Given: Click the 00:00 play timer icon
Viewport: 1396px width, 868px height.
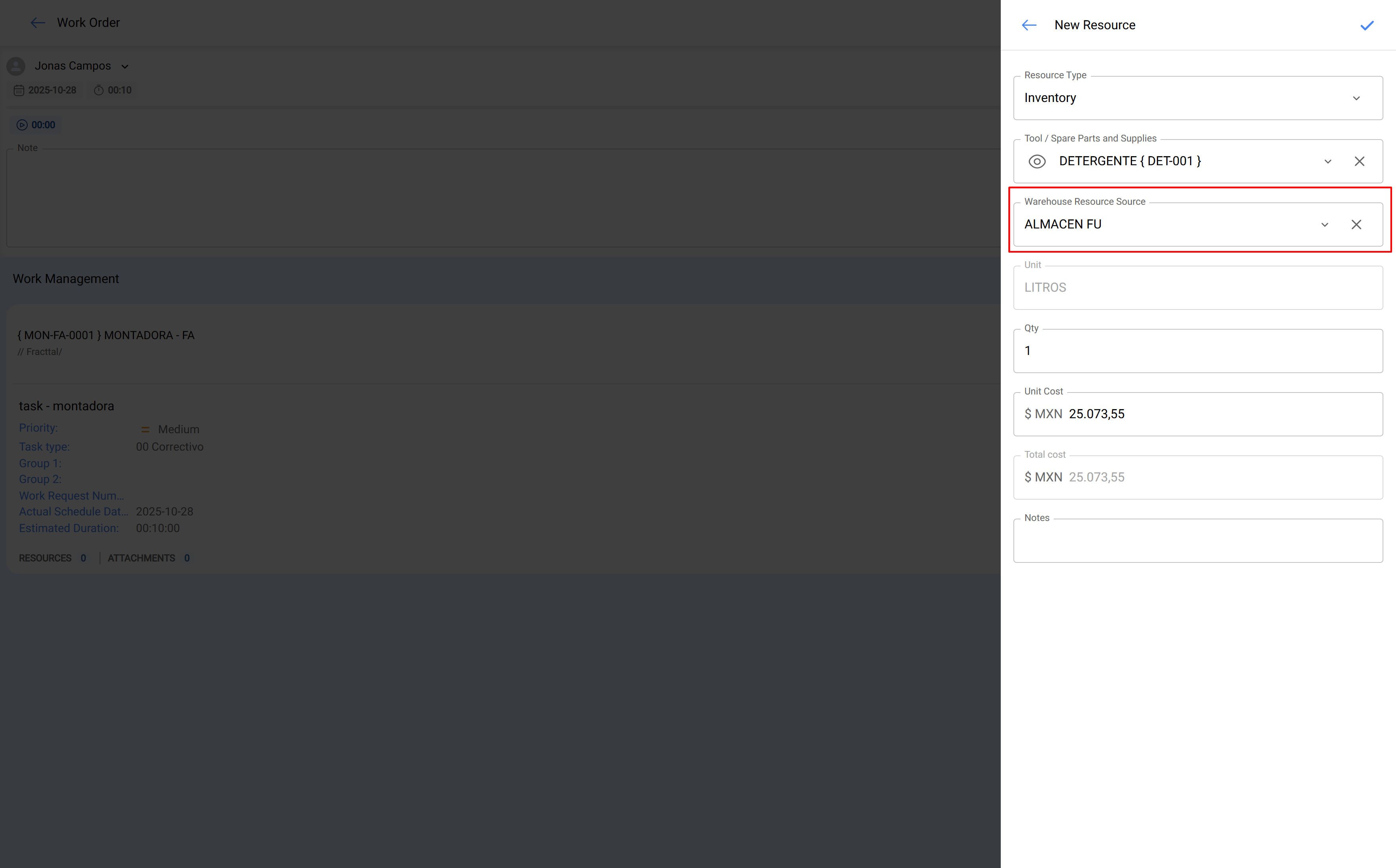Looking at the screenshot, I should pyautogui.click(x=22, y=125).
